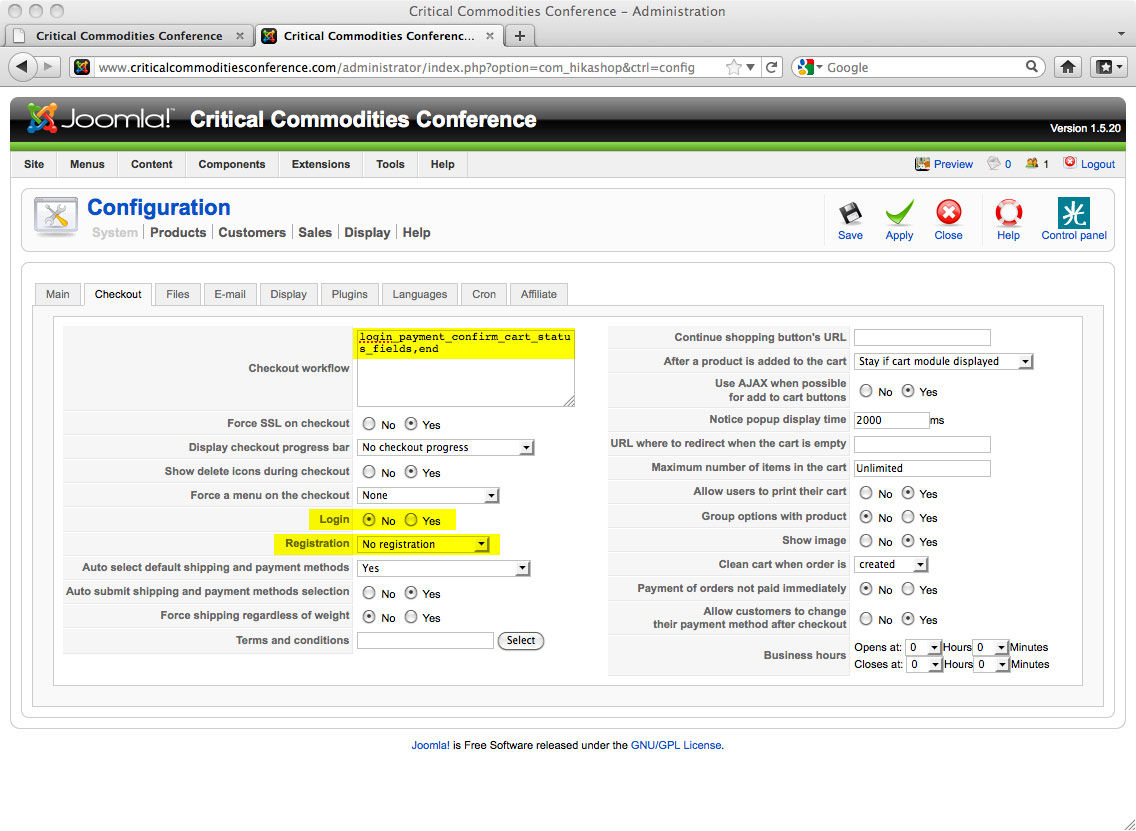Close the active Administration tab
The height and width of the screenshot is (831, 1136).
click(x=490, y=36)
